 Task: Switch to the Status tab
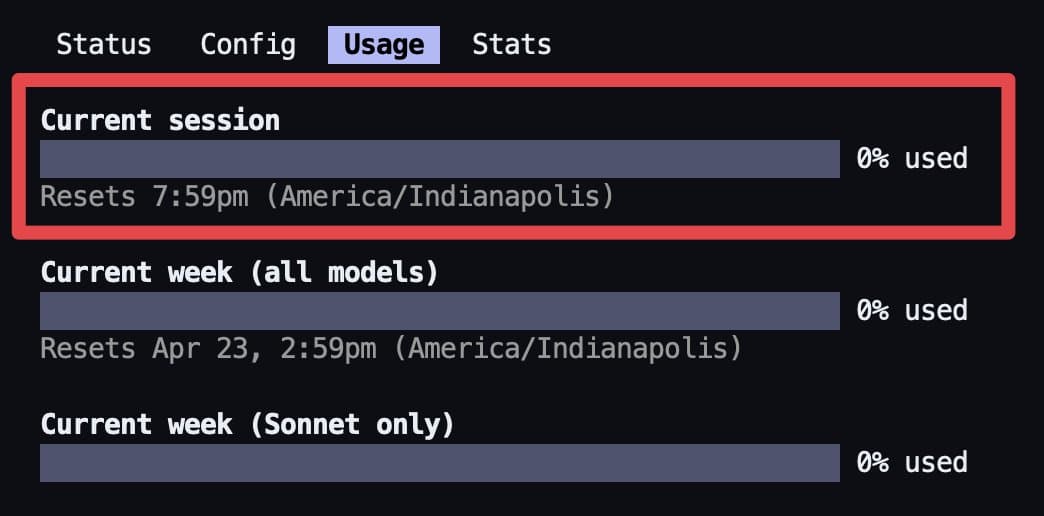(104, 45)
